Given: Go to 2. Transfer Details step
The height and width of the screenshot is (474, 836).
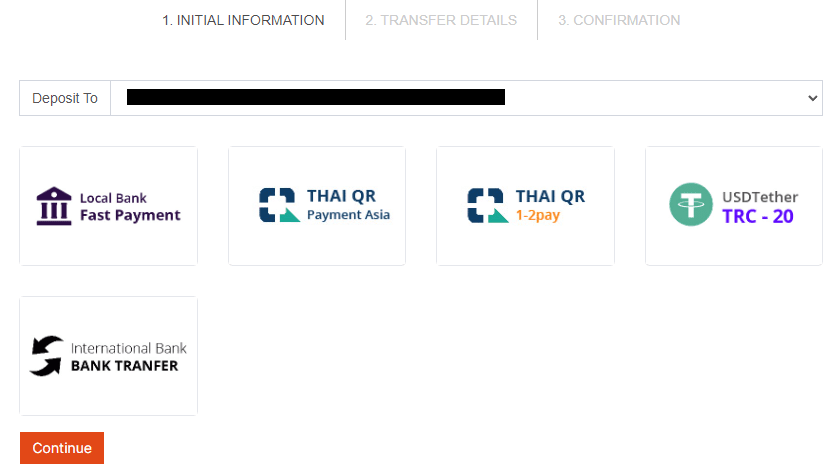Looking at the screenshot, I should [441, 20].
